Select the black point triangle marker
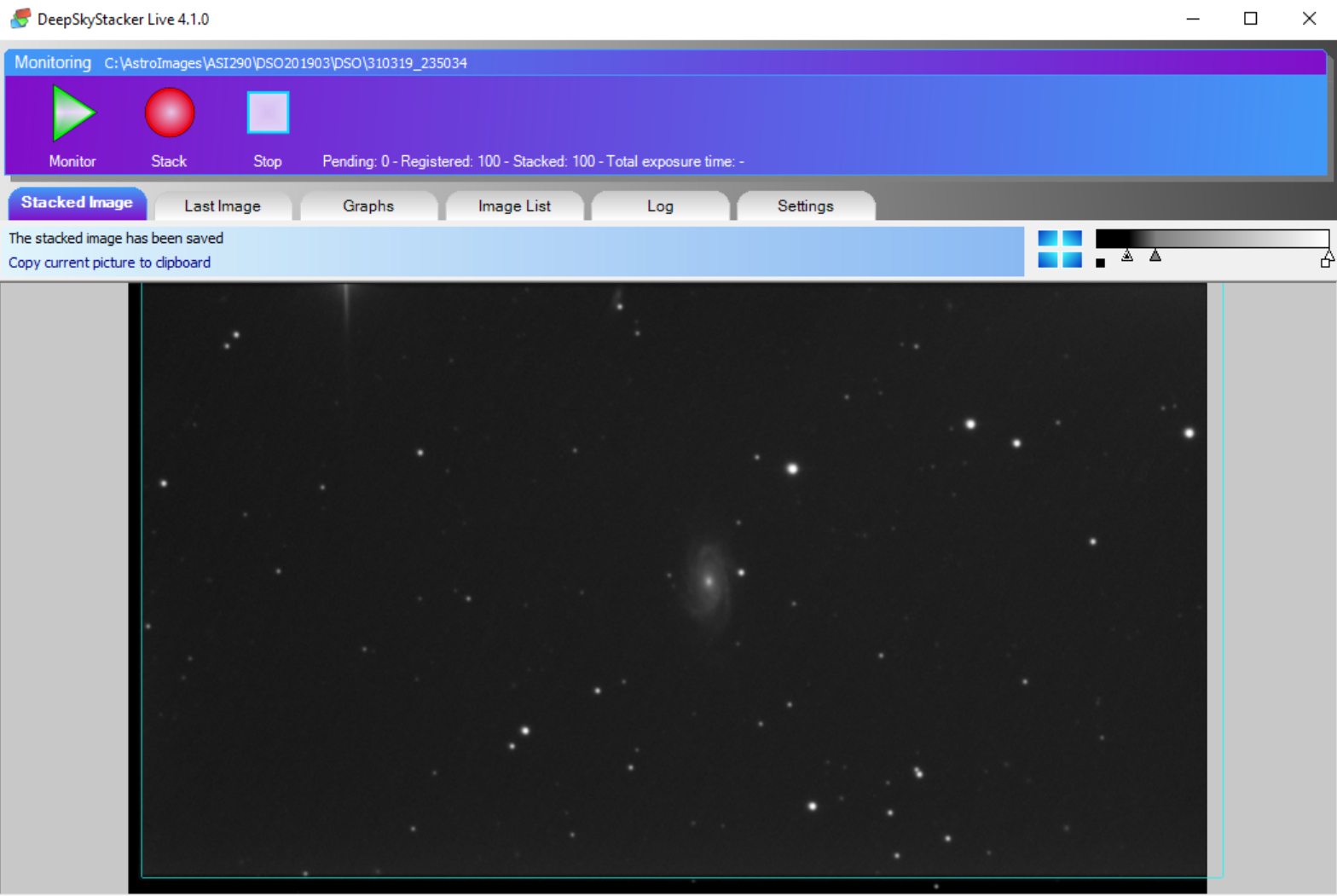 pos(1127,255)
